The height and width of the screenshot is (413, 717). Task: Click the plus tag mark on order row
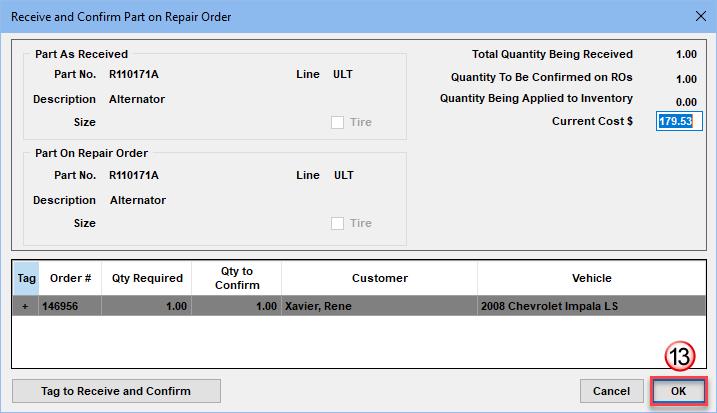[x=25, y=307]
